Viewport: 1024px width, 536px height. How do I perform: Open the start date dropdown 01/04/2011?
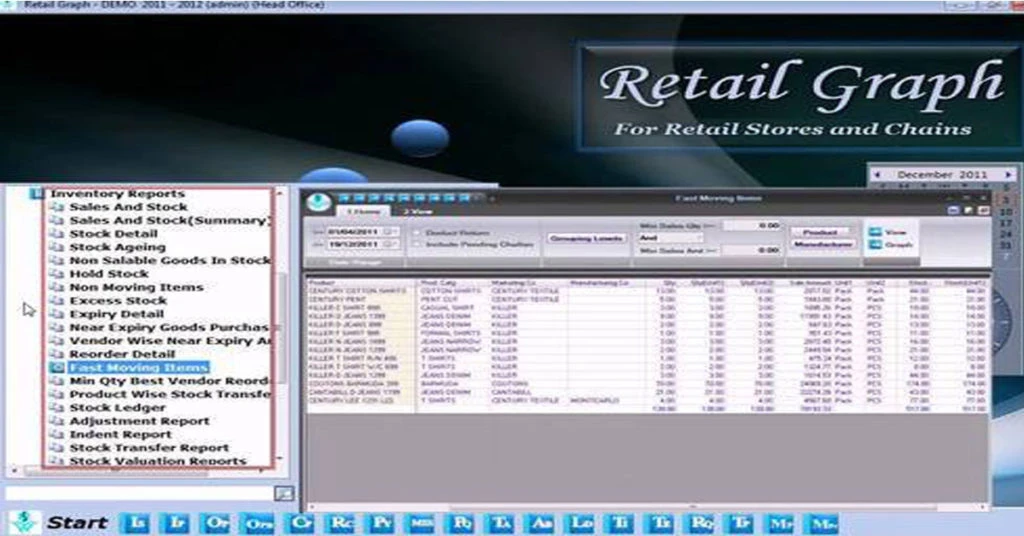click(x=392, y=232)
